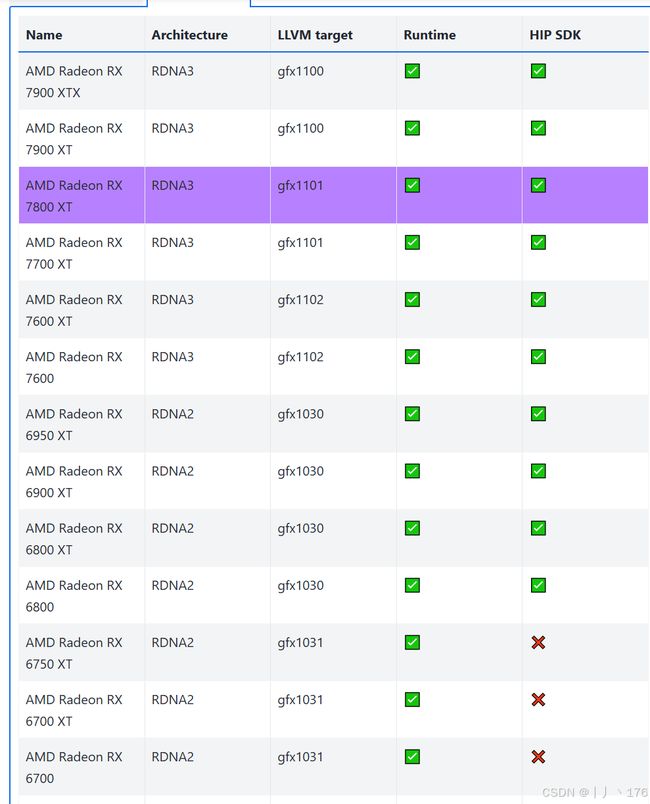Click gfx1100 in the RX 7900 XT row
This screenshot has height=804, width=650.
300,129
